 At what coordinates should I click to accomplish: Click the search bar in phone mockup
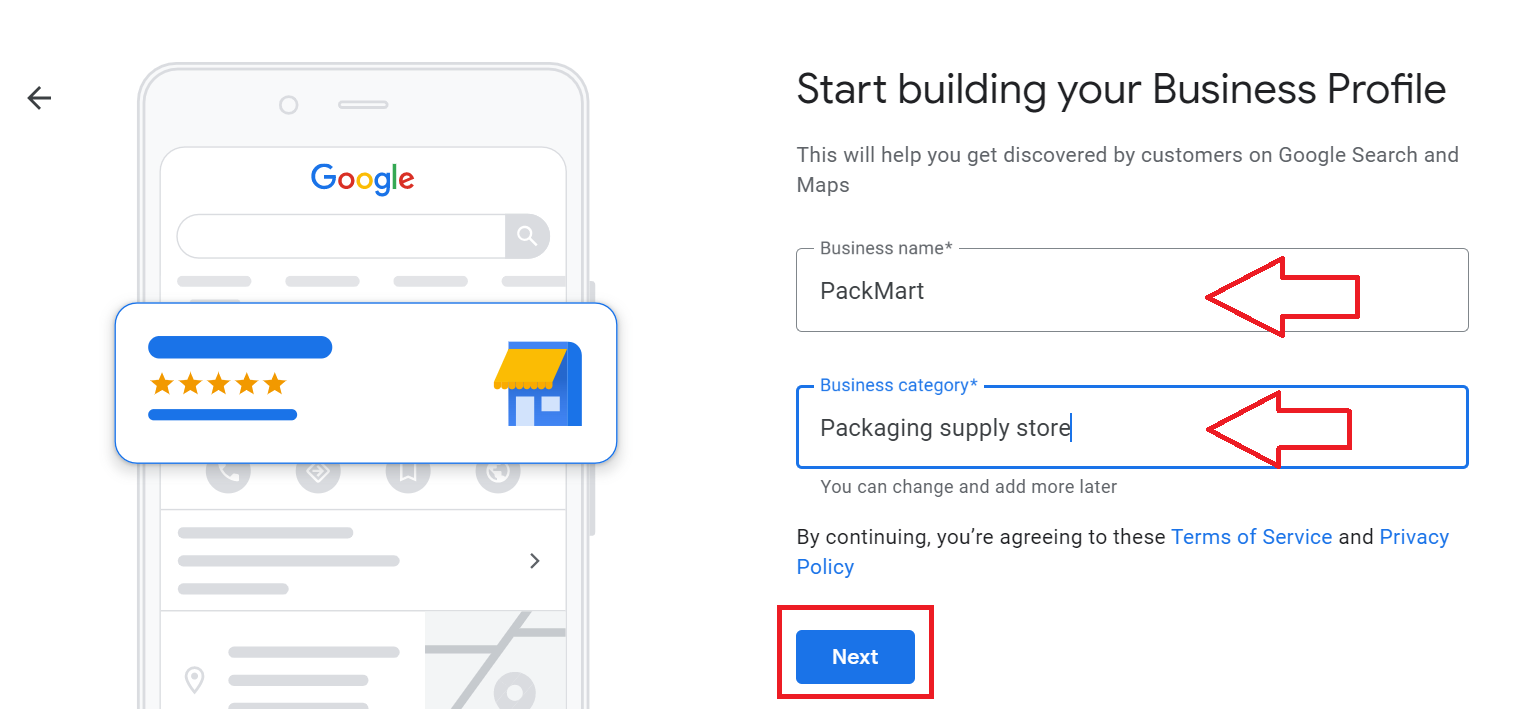341,236
